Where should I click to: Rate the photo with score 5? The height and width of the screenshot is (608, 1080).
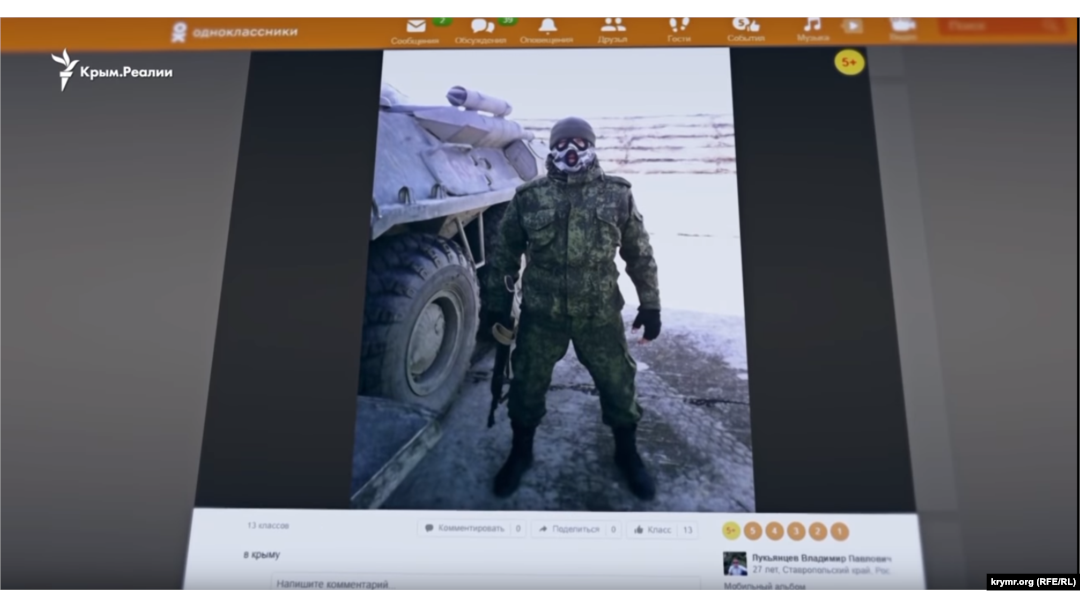(753, 531)
